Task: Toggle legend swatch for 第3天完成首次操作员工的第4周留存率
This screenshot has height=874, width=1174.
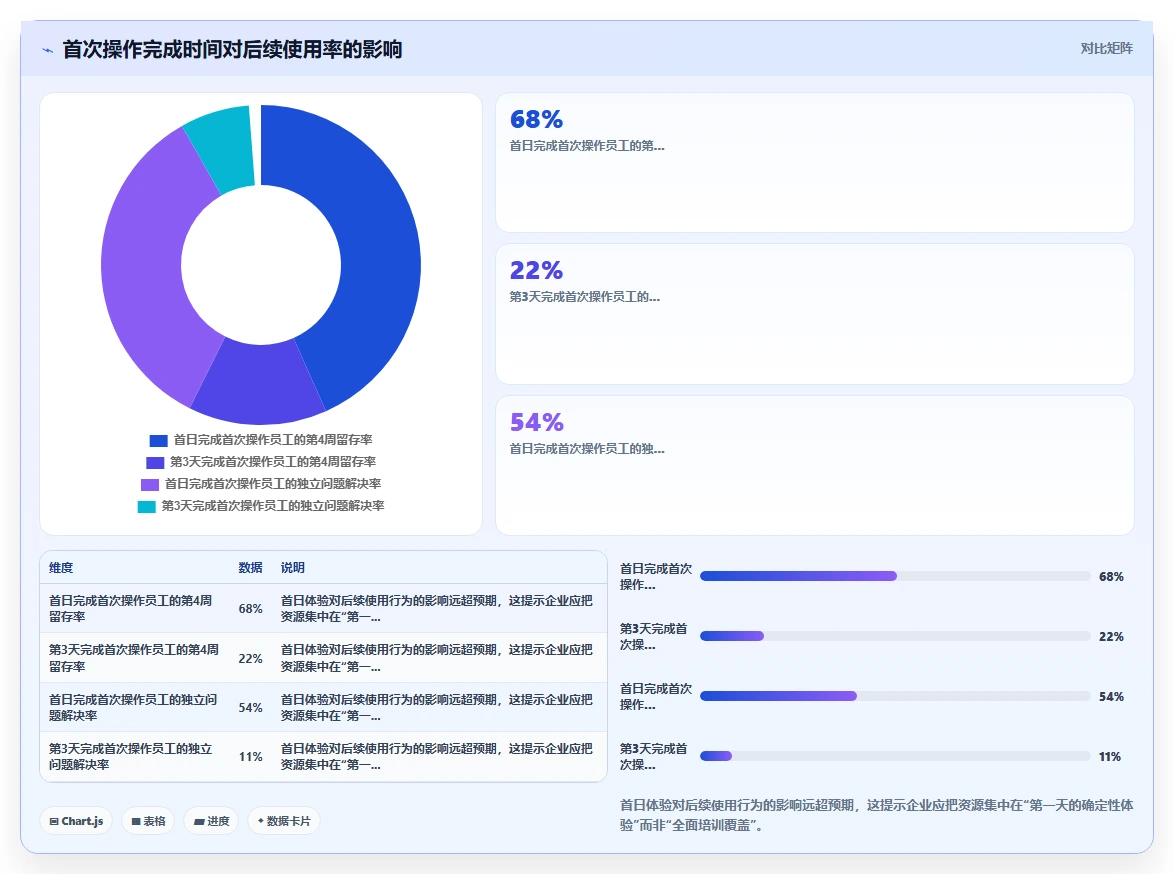Action: click(x=155, y=462)
